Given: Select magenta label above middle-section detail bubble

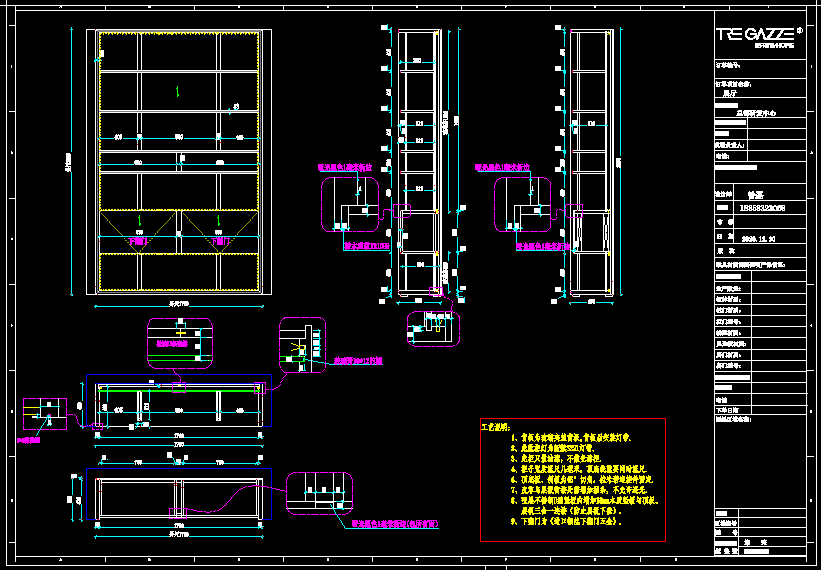Looking at the screenshot, I should [x=345, y=168].
